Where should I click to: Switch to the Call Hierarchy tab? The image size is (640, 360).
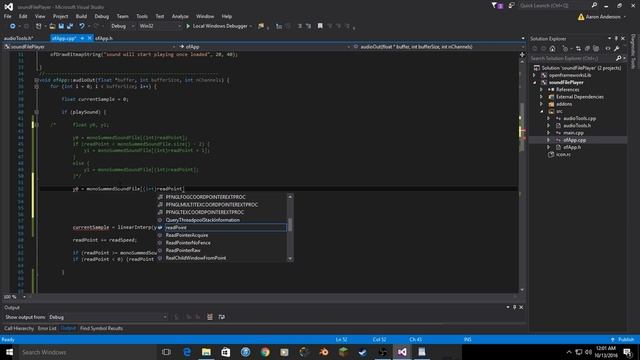click(x=19, y=328)
